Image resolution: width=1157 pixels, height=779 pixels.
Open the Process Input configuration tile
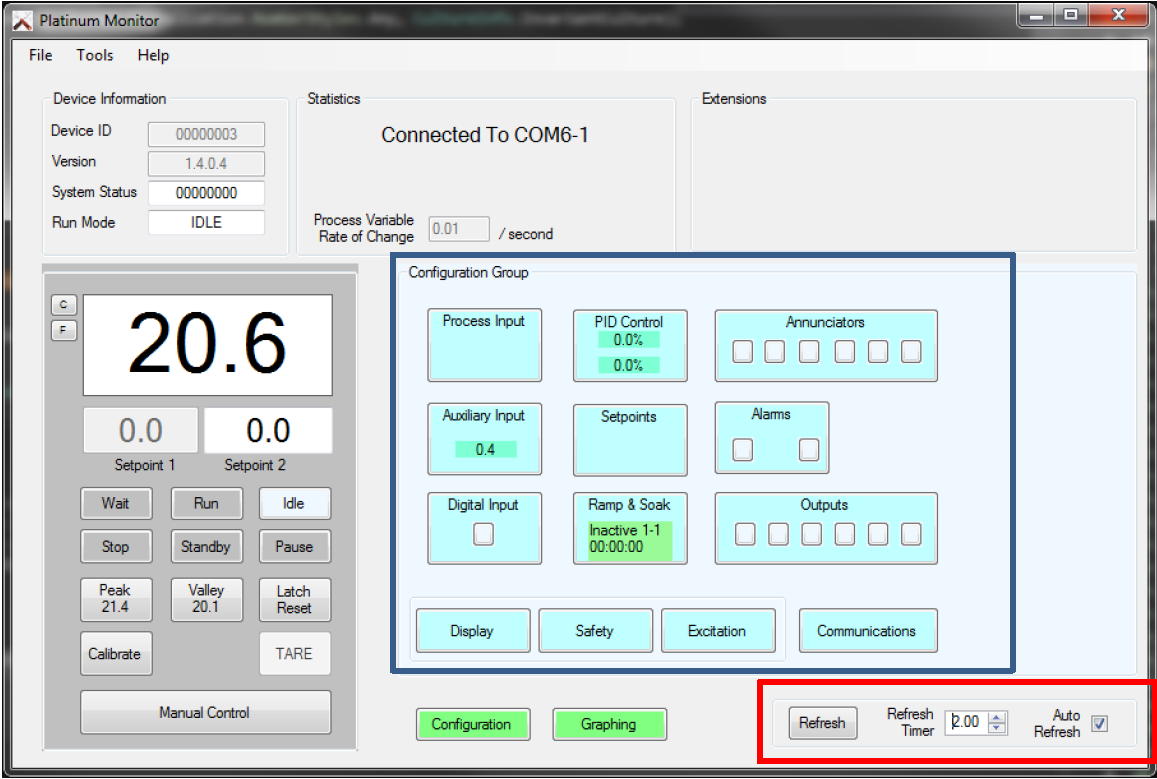tap(484, 345)
